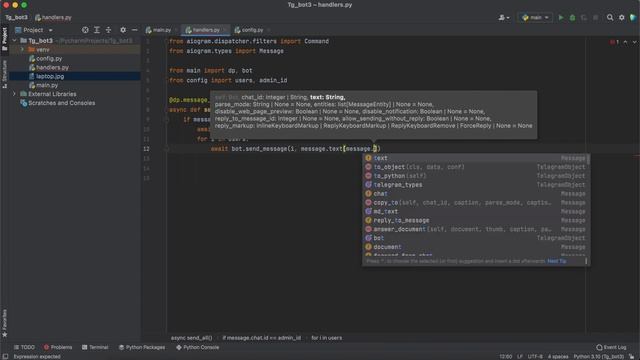
Task: Open the Python Packages tool window
Action: (x=142, y=347)
